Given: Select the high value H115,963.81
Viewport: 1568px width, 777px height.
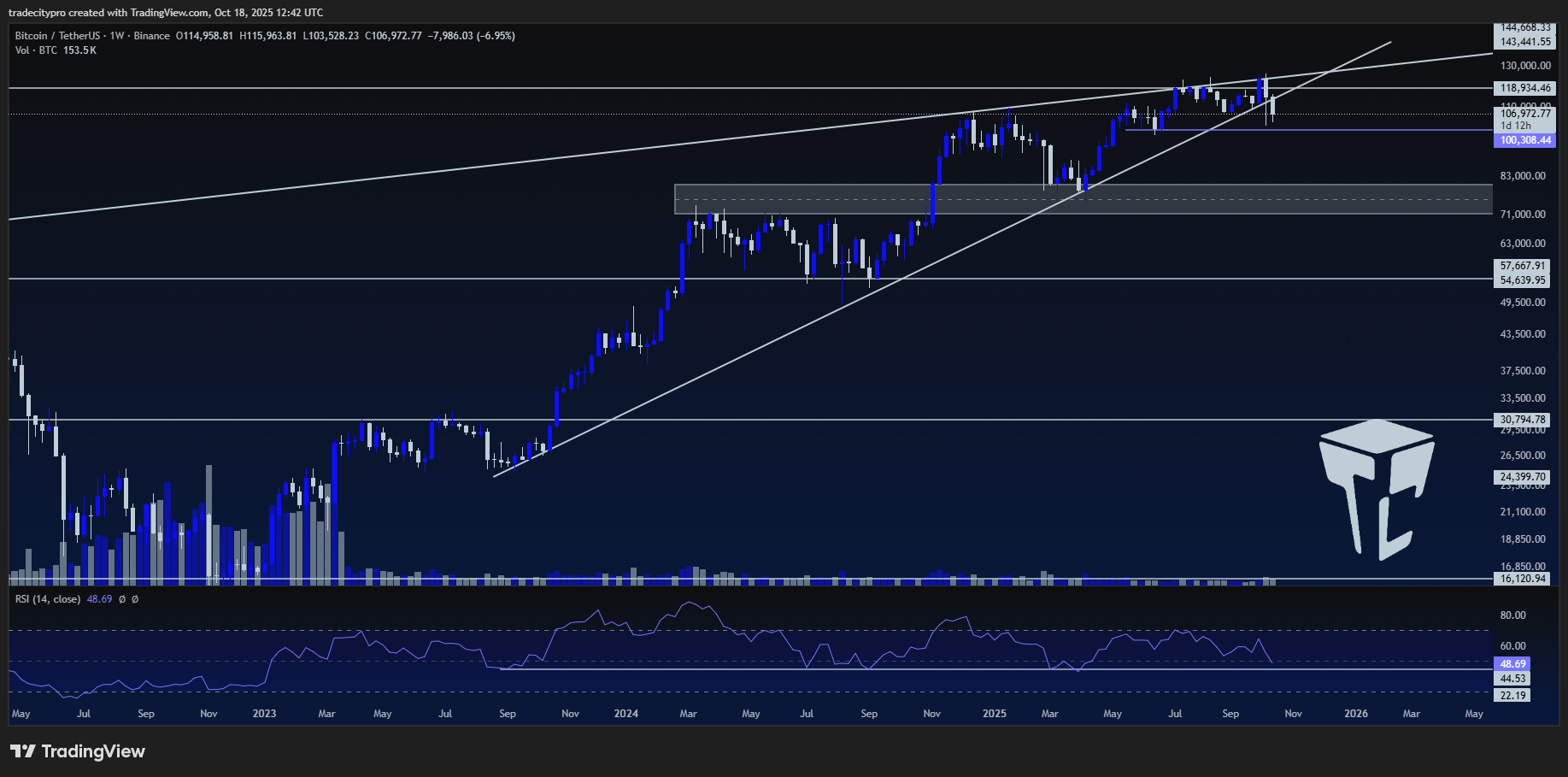Looking at the screenshot, I should 268,36.
